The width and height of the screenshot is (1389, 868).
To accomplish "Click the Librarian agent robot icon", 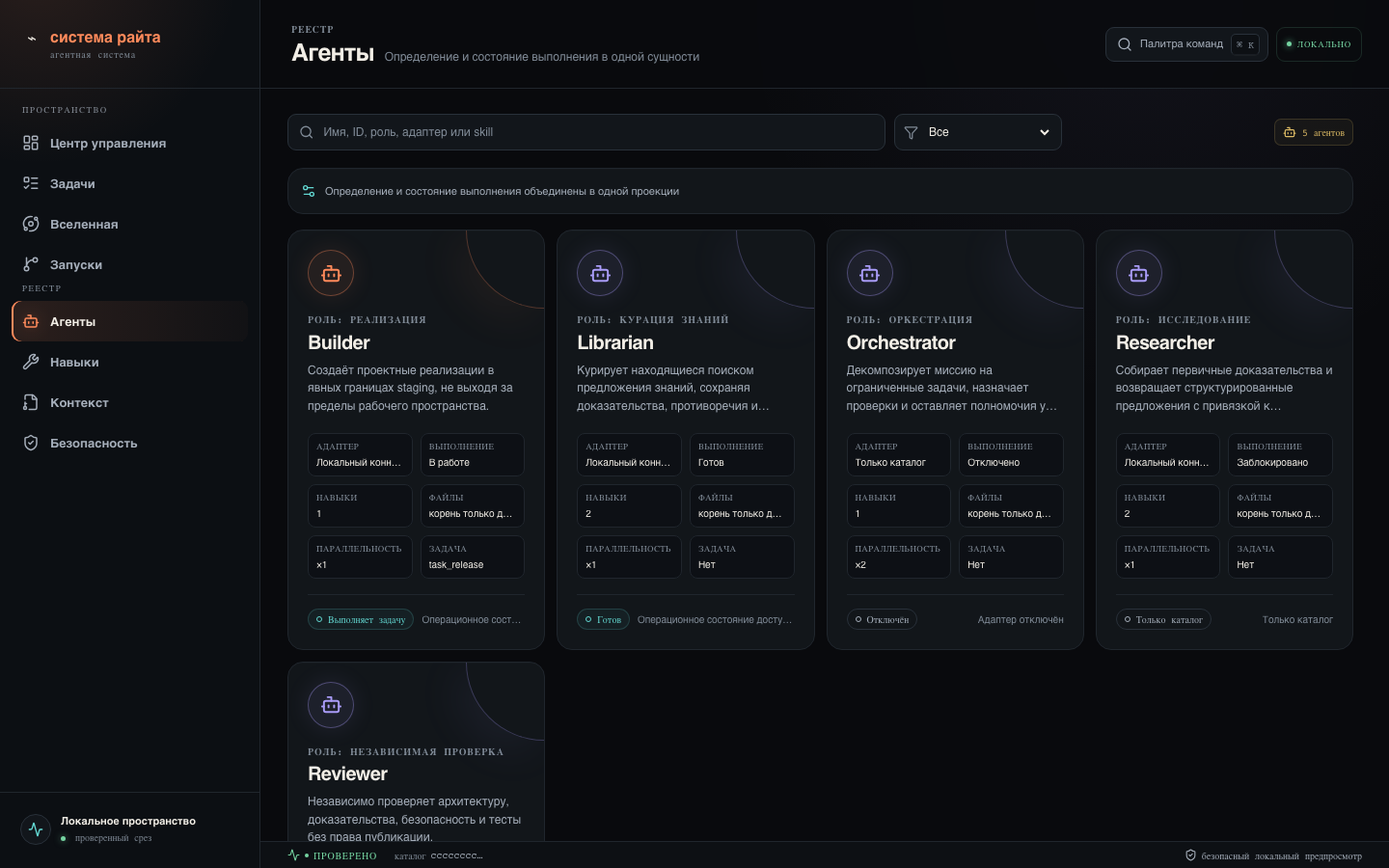I will (600, 274).
